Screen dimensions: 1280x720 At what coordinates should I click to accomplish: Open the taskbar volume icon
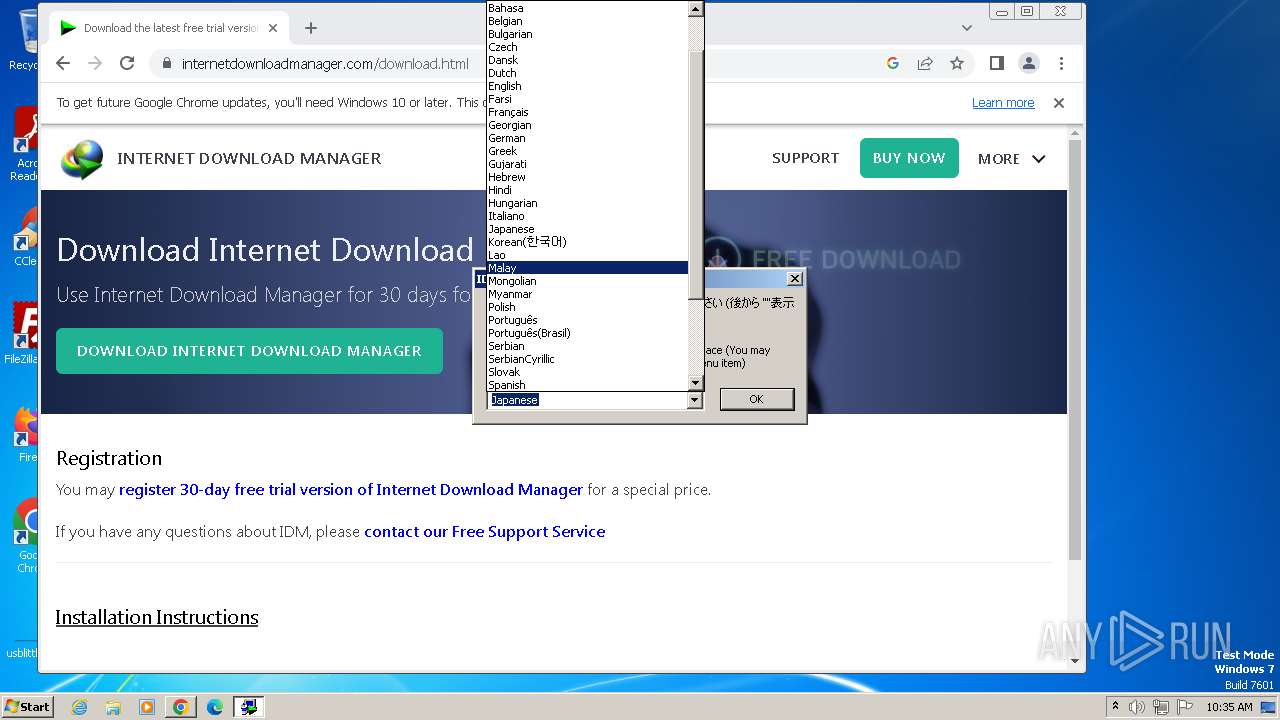(x=1137, y=707)
